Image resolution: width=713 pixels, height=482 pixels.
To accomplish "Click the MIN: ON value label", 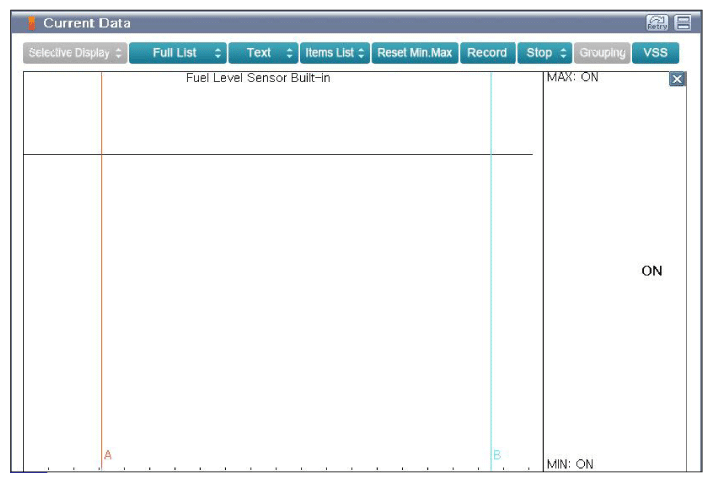I will coord(570,464).
